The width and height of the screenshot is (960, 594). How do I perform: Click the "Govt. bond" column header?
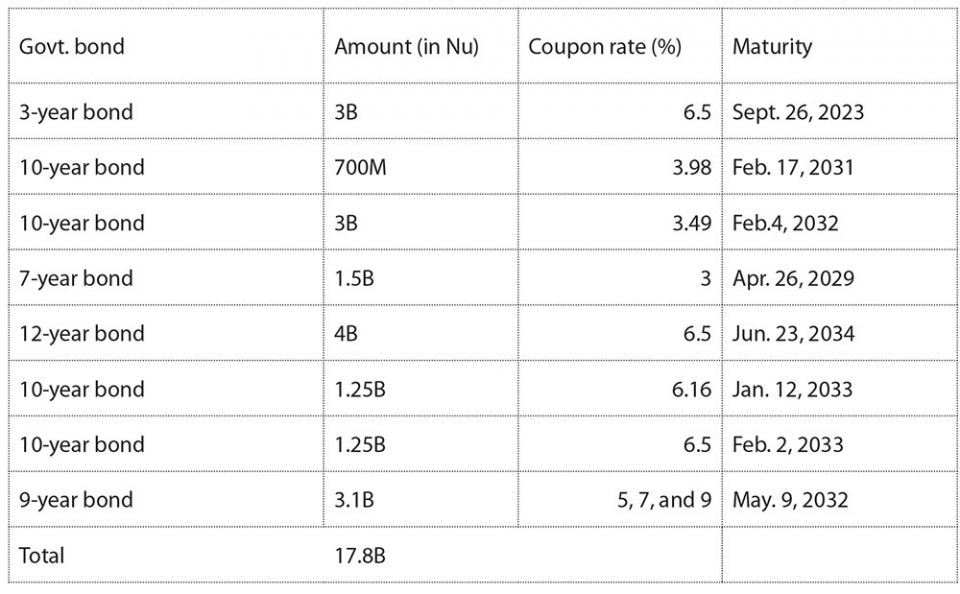[71, 47]
